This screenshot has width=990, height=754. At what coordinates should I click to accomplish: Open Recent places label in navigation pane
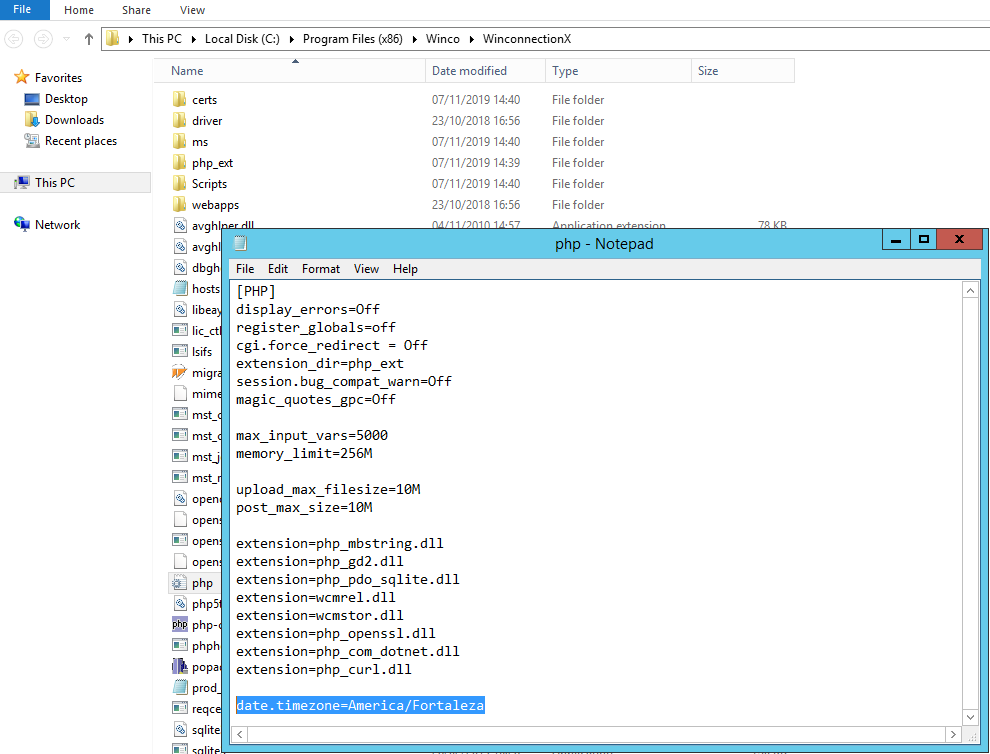click(x=81, y=141)
